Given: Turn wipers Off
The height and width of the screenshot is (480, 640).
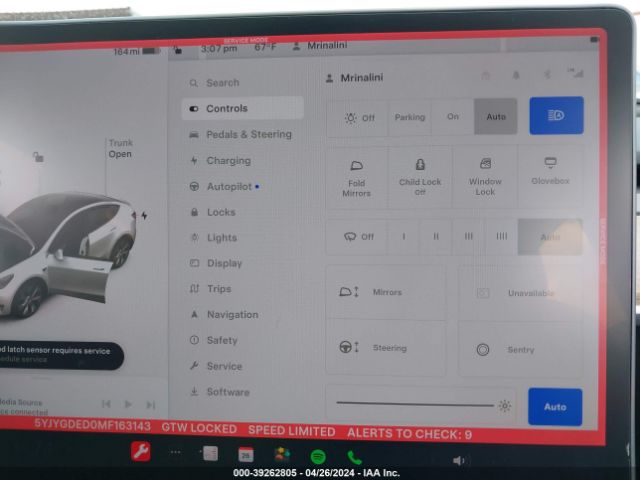Looking at the screenshot, I should [358, 237].
